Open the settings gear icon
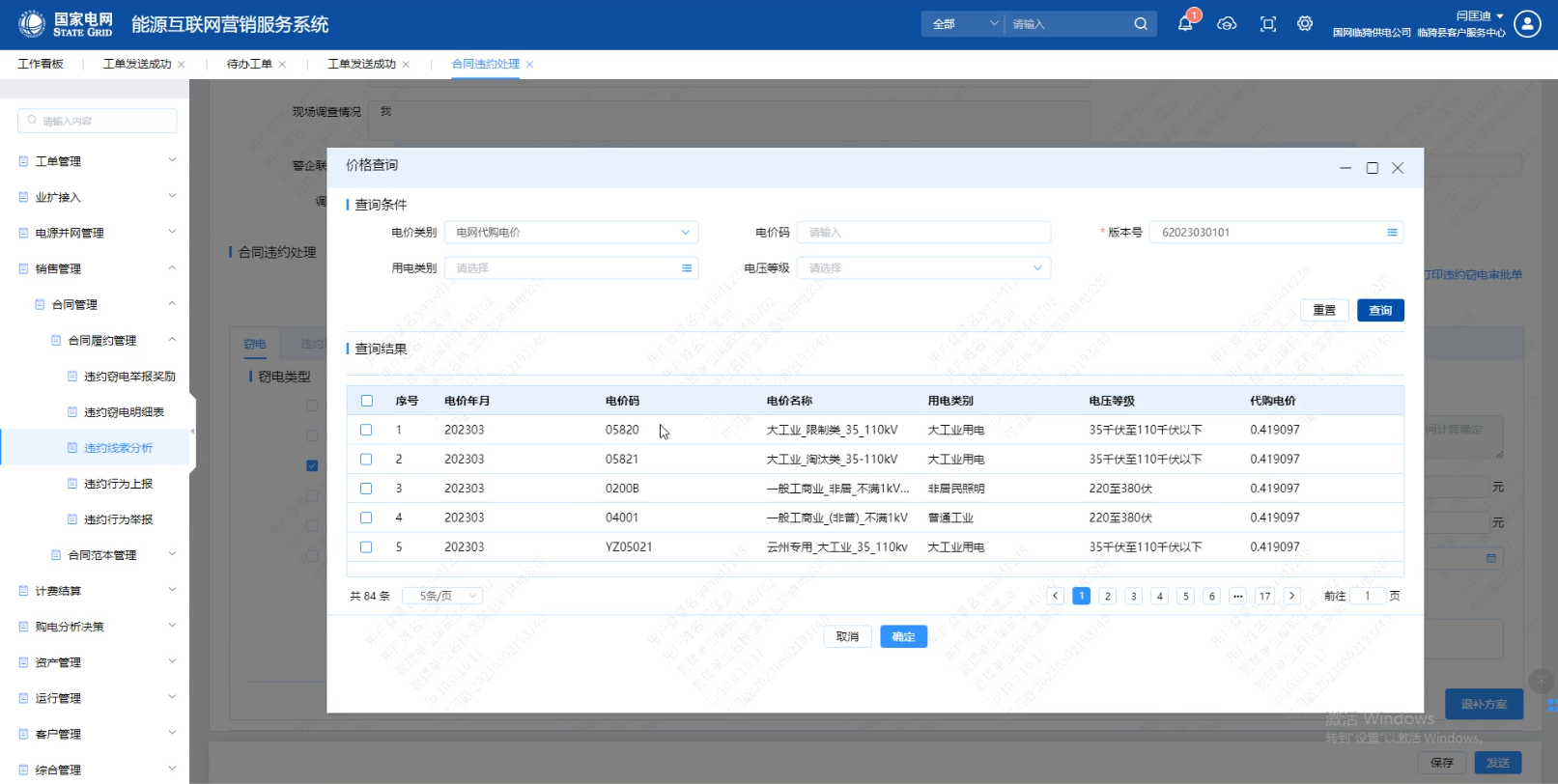Image resolution: width=1558 pixels, height=784 pixels. [1305, 24]
